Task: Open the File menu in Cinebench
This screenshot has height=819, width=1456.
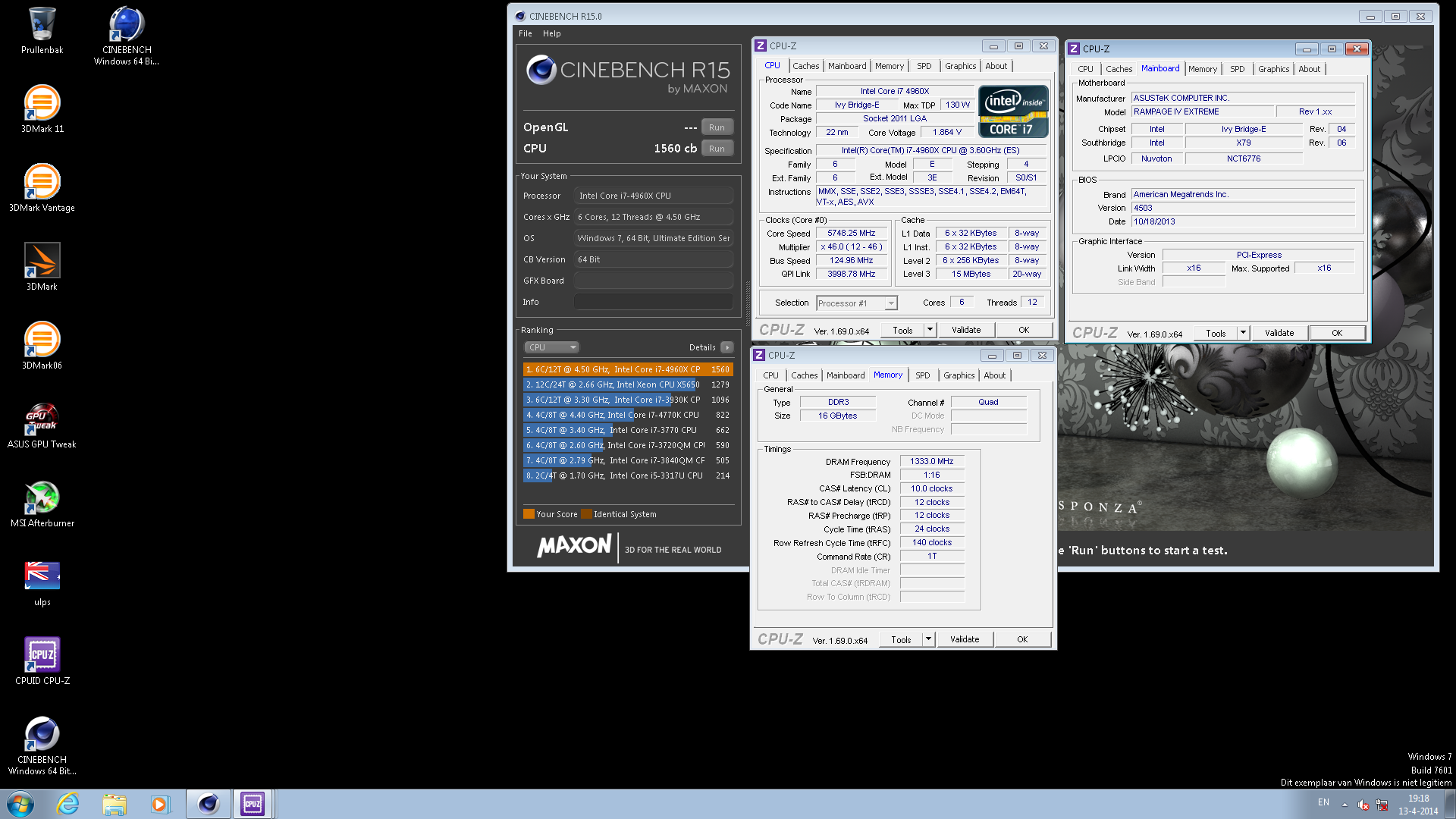Action: (x=525, y=33)
